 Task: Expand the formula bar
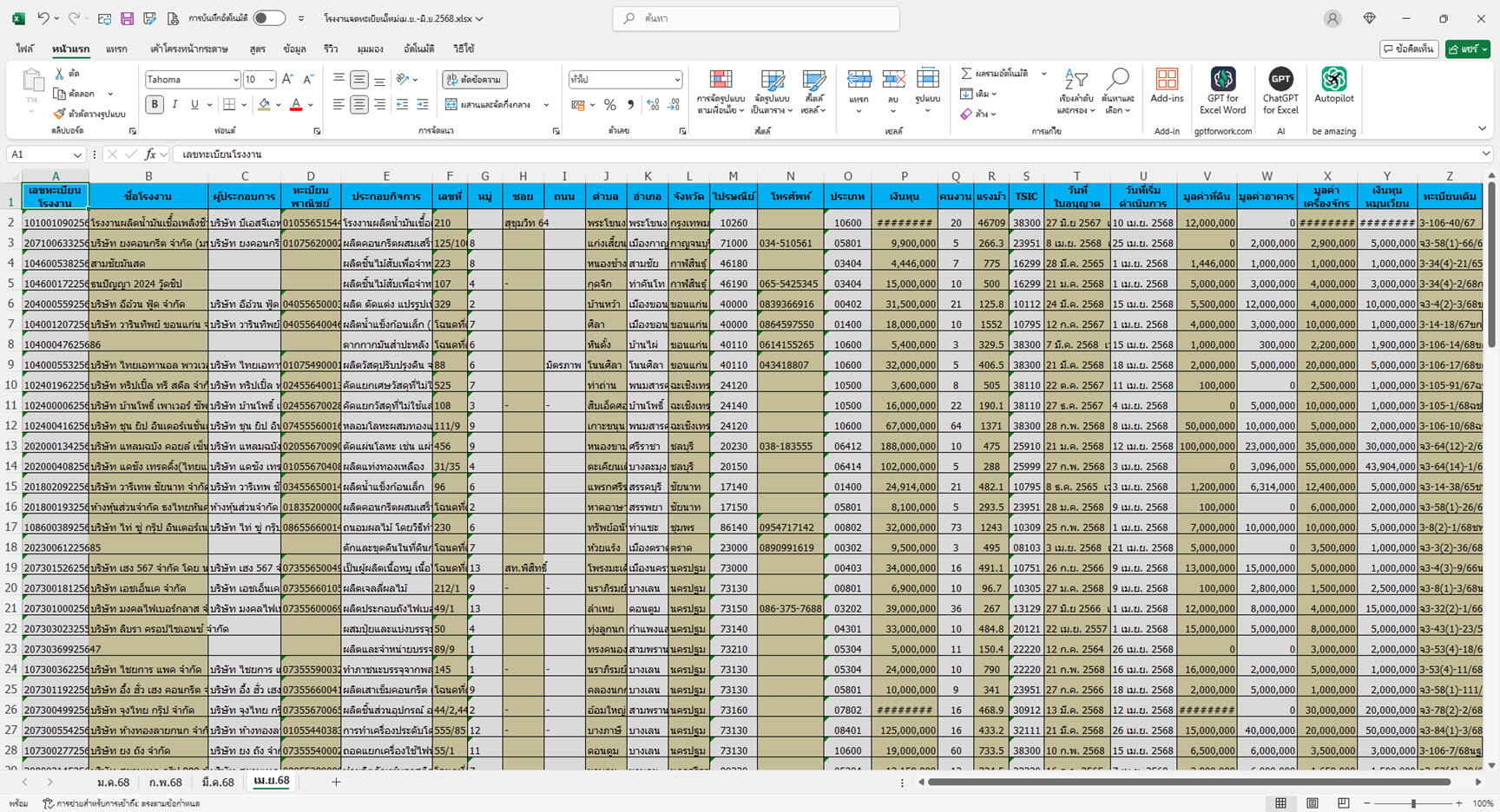[1486, 154]
